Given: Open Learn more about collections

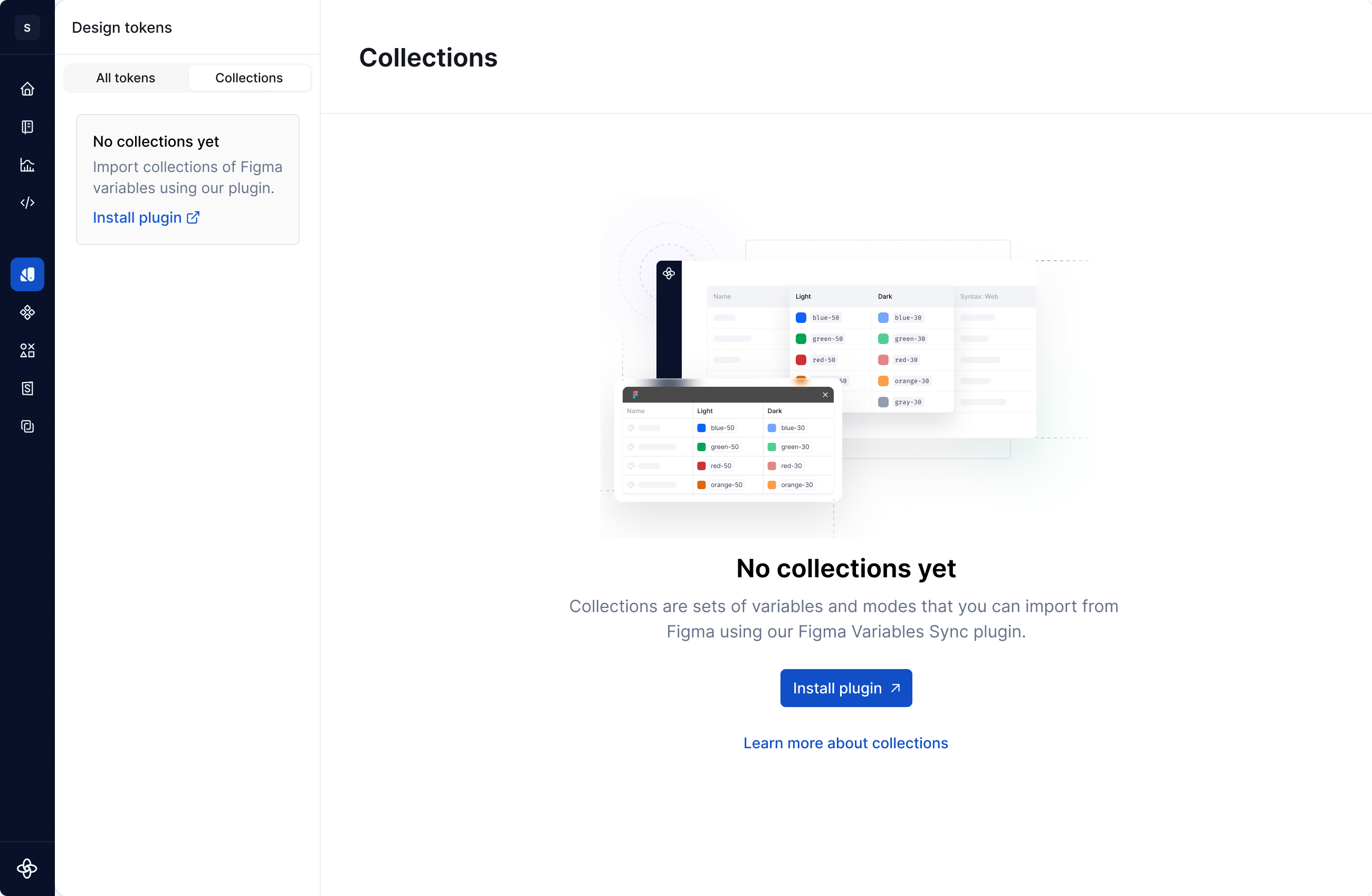Looking at the screenshot, I should tap(845, 743).
